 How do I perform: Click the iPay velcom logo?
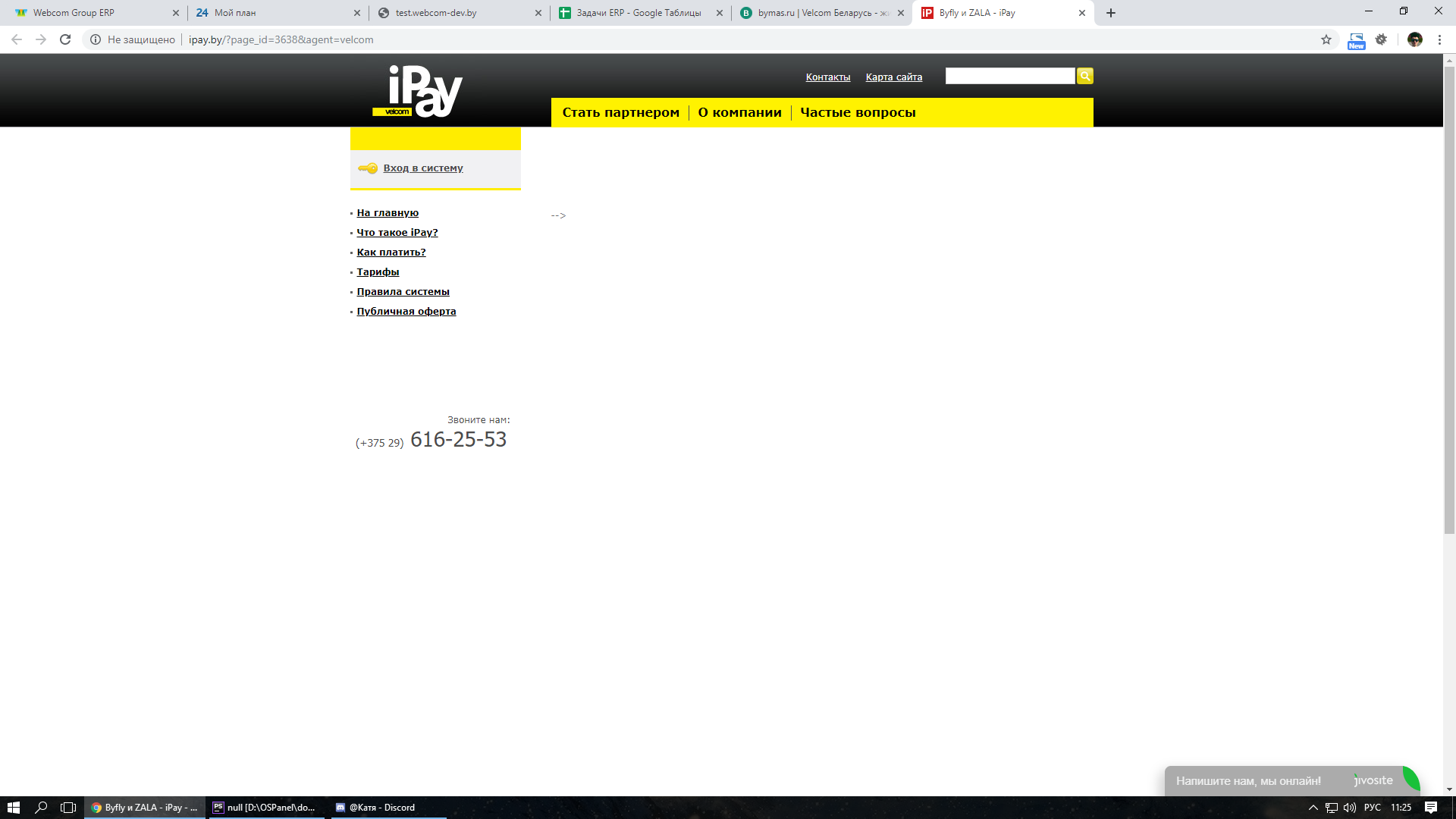pyautogui.click(x=418, y=92)
